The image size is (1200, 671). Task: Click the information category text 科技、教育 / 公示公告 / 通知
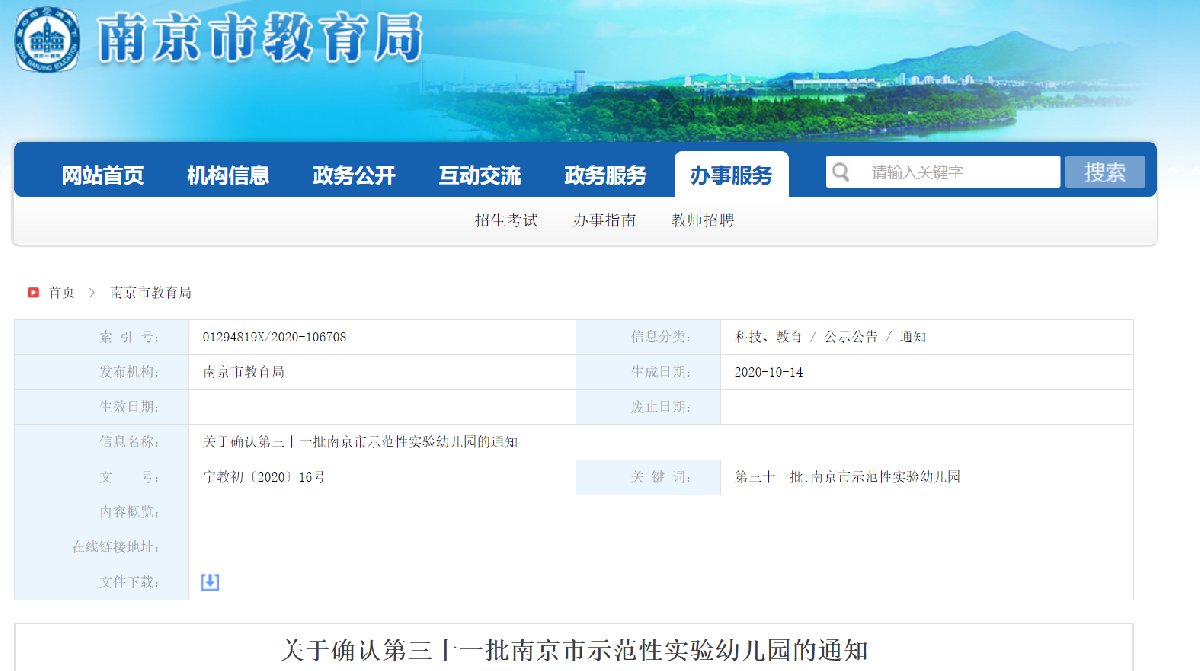[830, 337]
